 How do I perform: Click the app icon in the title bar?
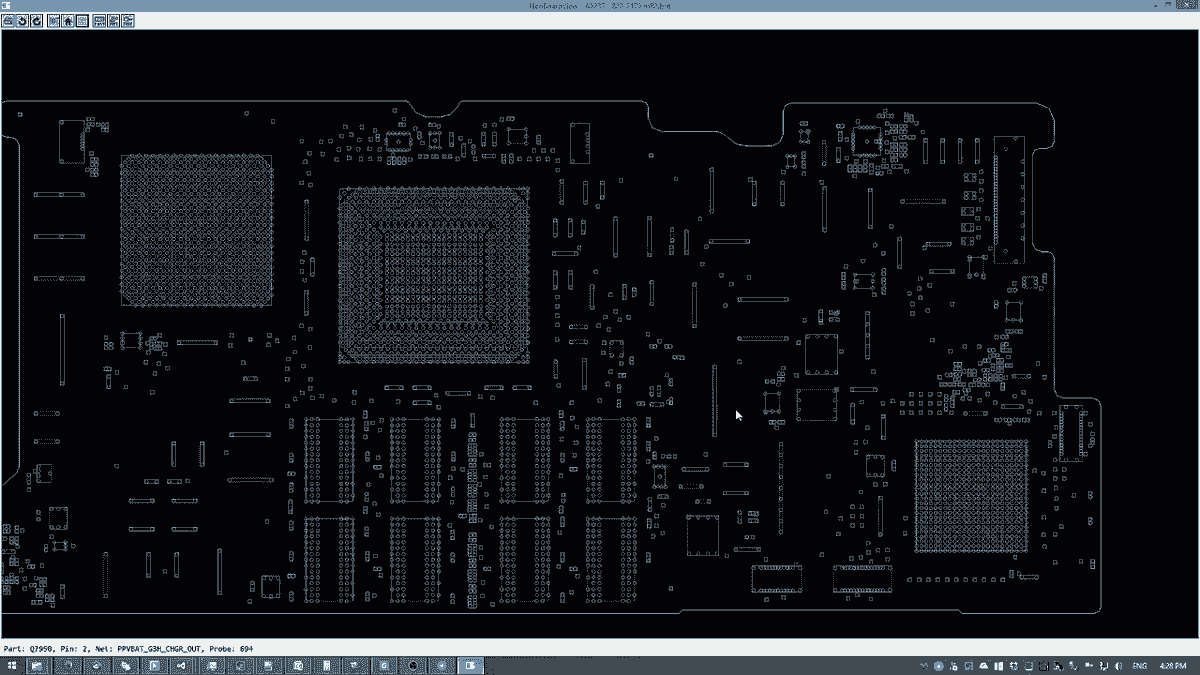6,6
